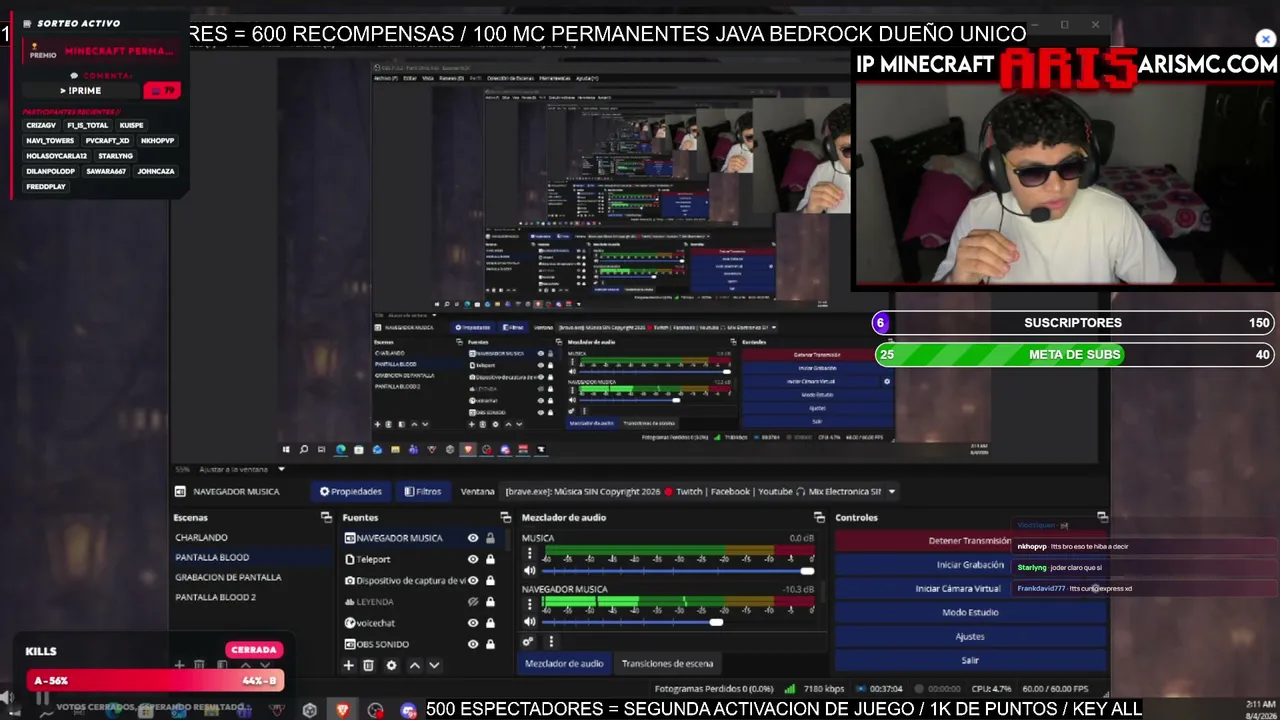1280x720 pixels.
Task: Open audio mixer menu dots beside gears
Action: (550, 641)
